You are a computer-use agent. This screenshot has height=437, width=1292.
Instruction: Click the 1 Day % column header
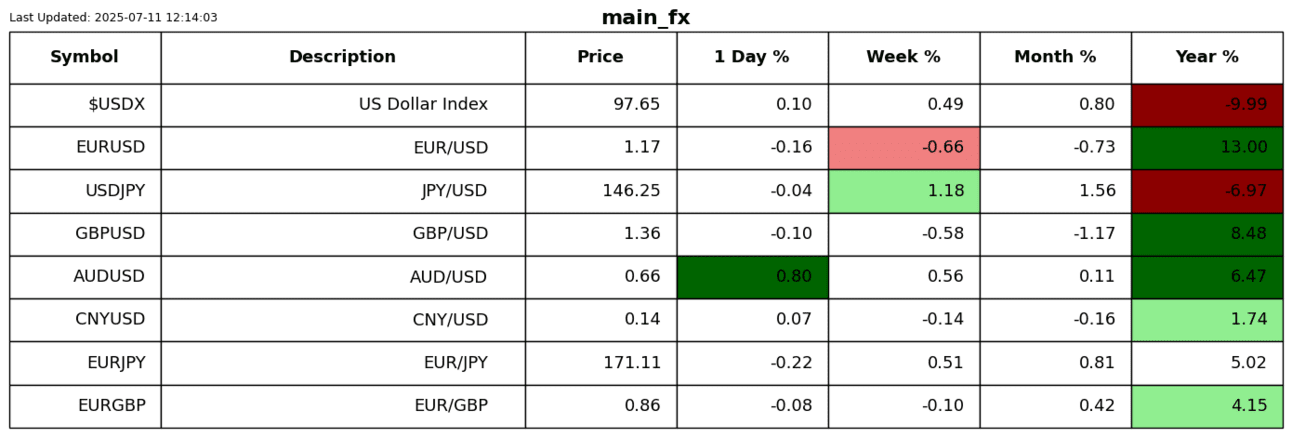751,57
